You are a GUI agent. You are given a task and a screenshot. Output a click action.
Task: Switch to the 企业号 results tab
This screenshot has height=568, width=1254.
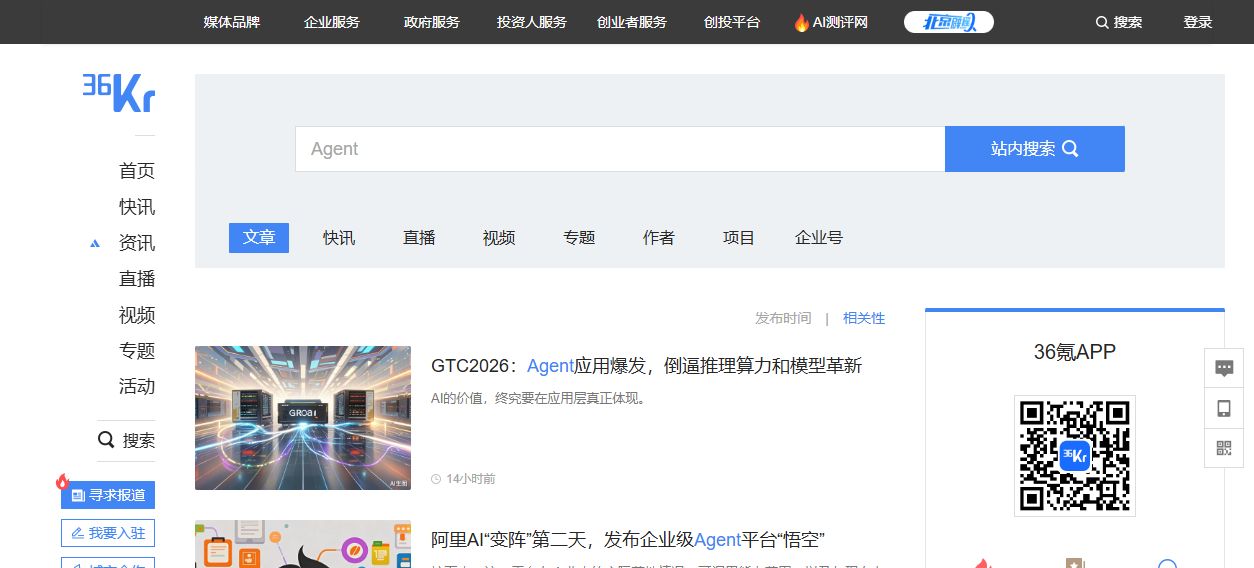pos(819,238)
